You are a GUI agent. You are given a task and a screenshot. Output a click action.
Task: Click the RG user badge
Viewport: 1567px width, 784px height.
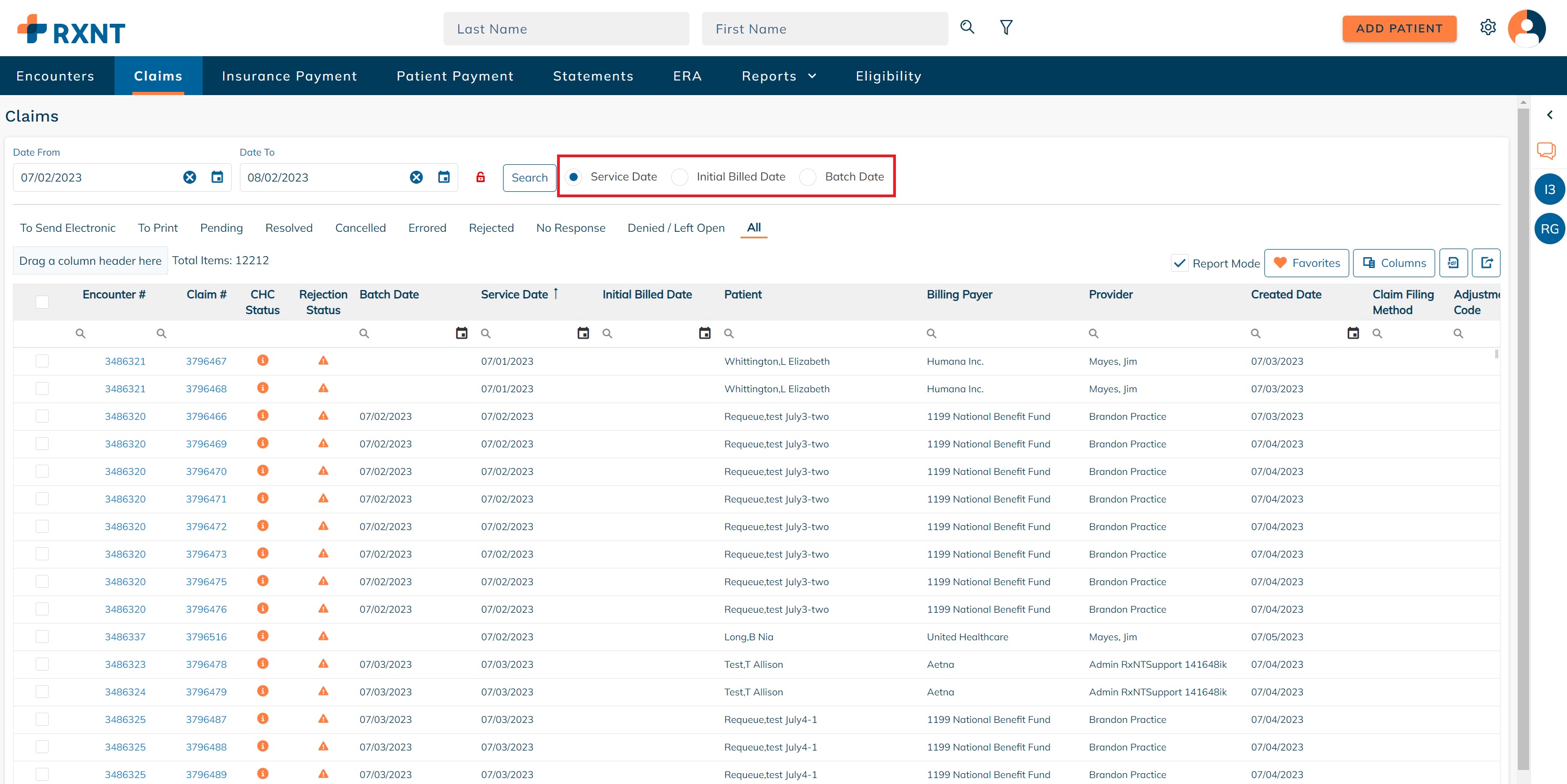pos(1549,229)
